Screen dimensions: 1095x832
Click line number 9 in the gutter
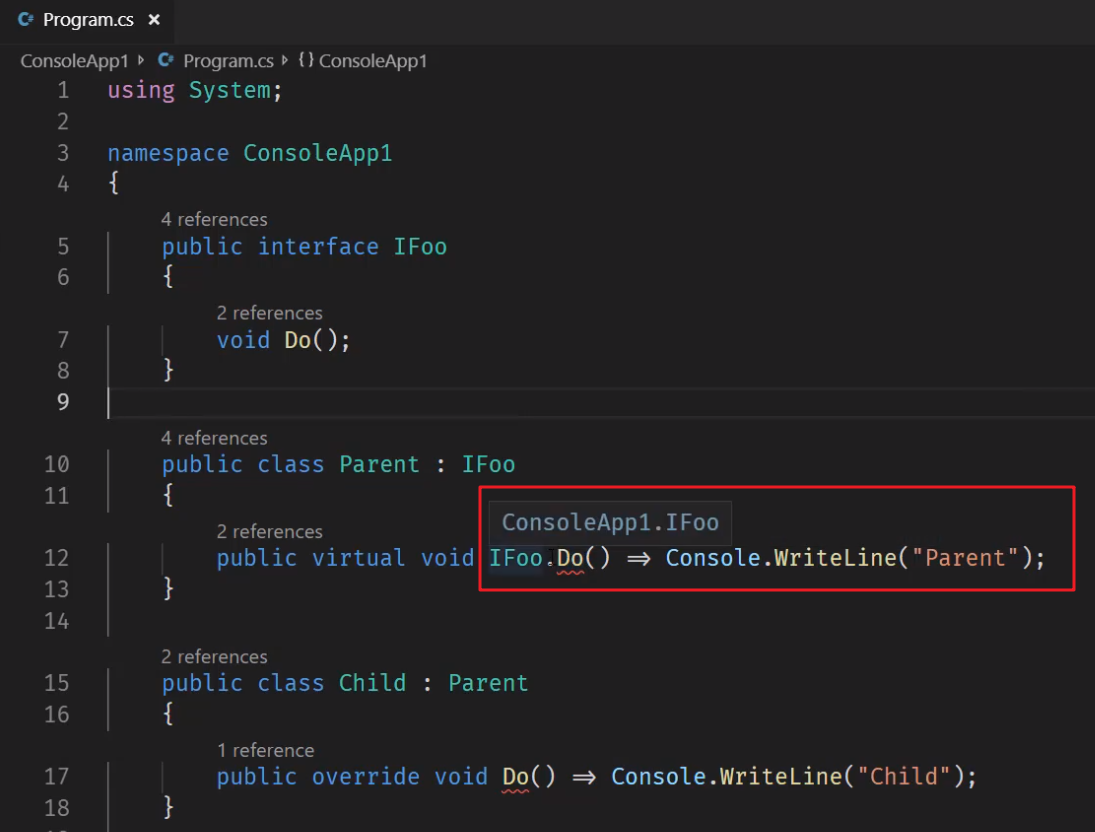63,402
